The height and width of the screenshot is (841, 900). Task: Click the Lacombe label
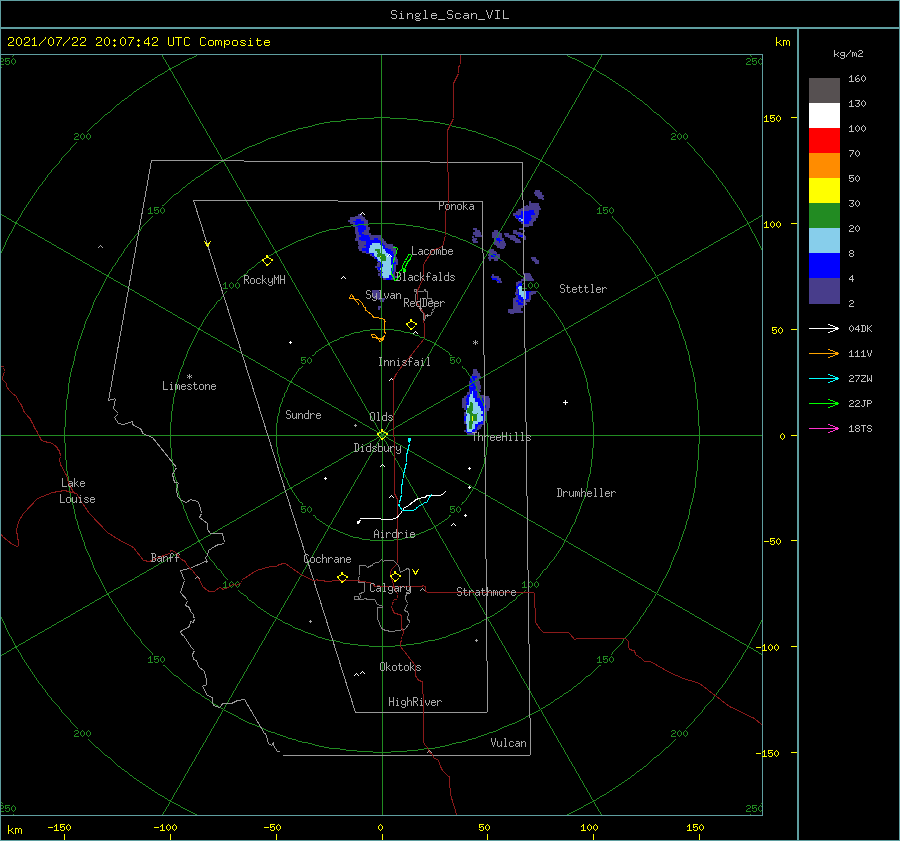point(432,251)
